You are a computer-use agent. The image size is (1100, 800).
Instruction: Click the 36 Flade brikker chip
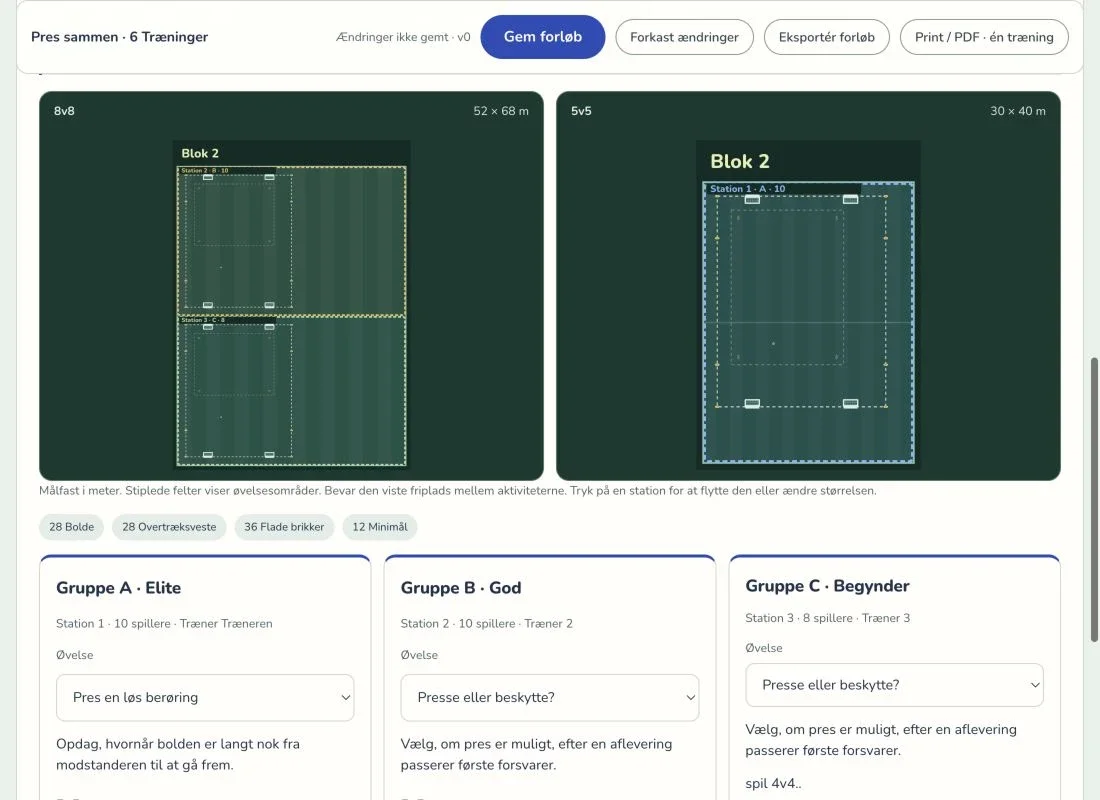284,527
